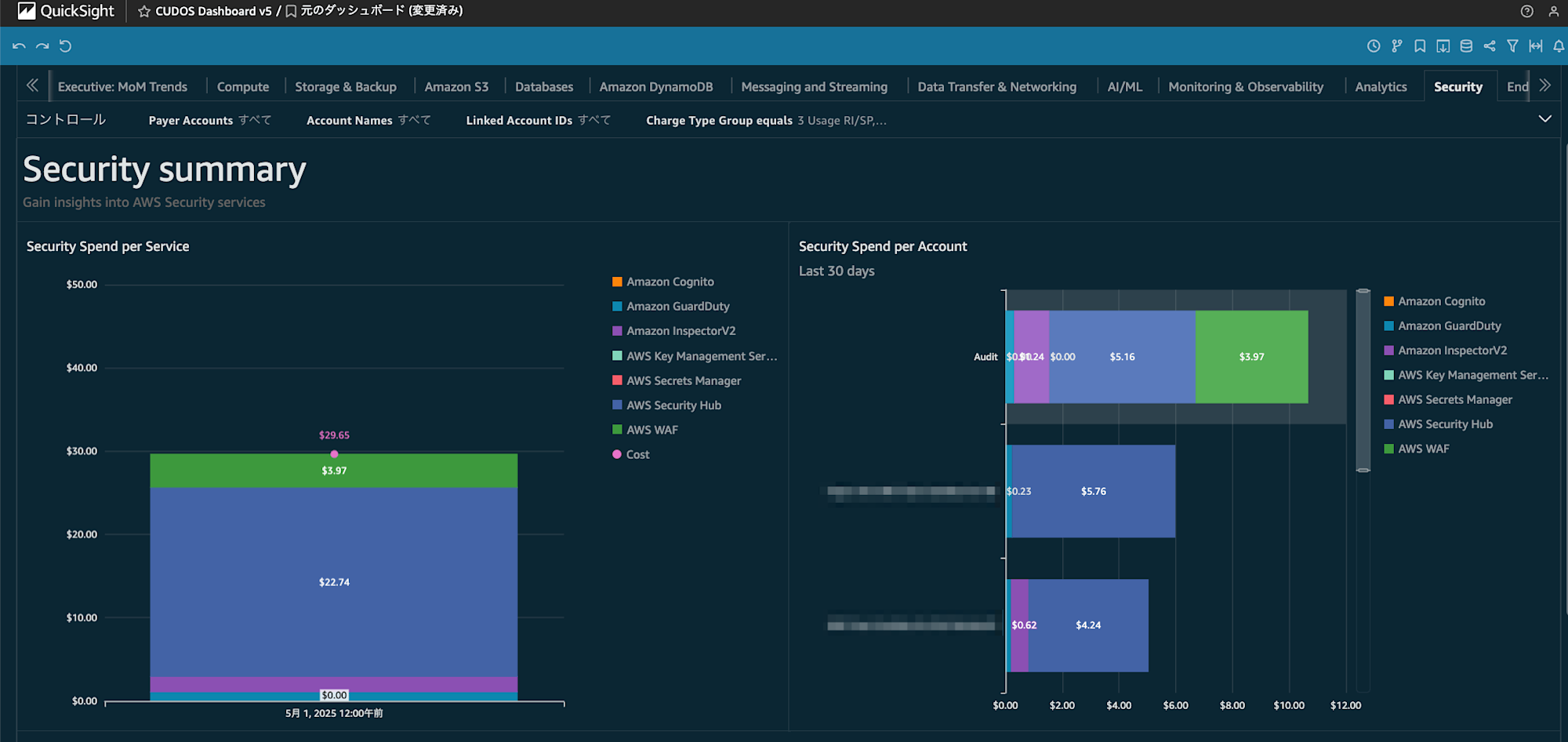
Task: Click AWS WAF in per Account legend
Action: tap(1417, 449)
